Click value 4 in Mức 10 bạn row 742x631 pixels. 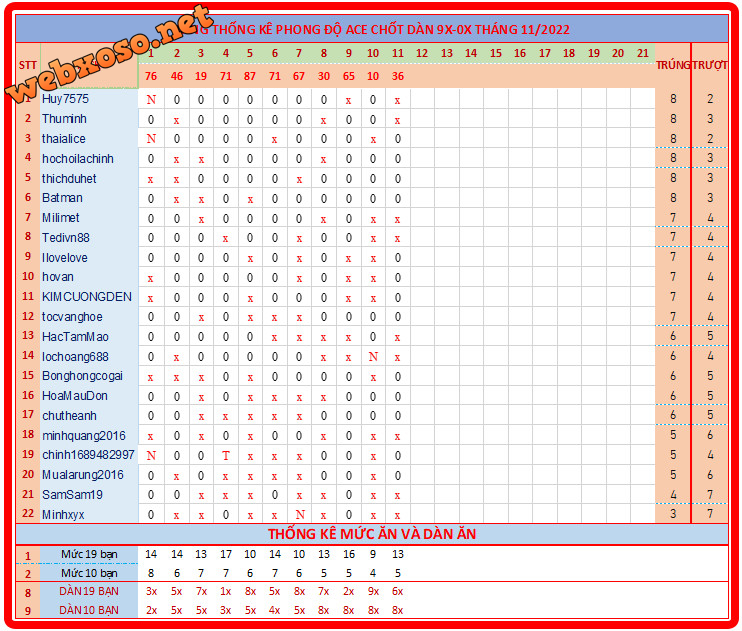[373, 573]
